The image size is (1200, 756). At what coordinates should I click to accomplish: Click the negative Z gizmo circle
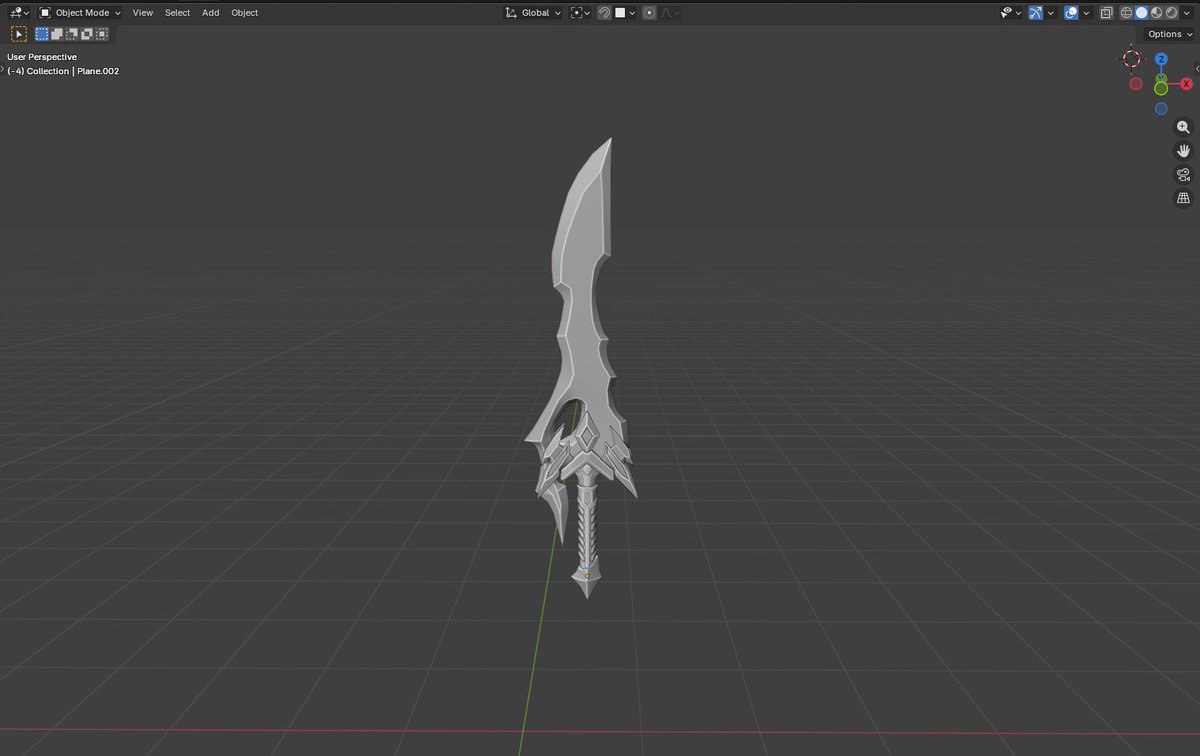pyautogui.click(x=1161, y=108)
